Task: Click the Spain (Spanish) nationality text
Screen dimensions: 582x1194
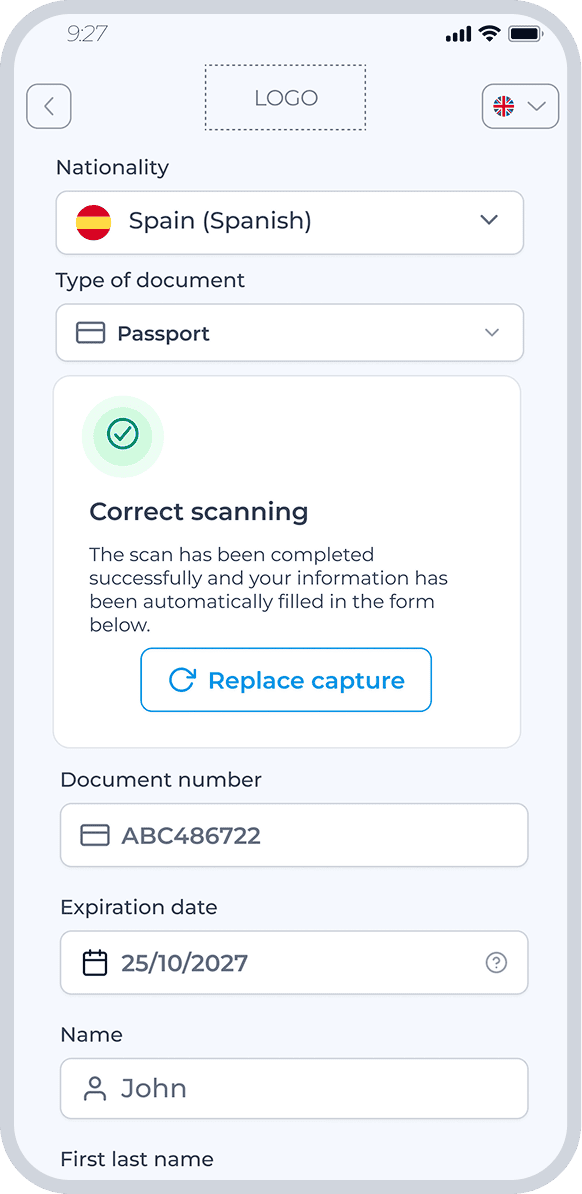Action: (220, 222)
